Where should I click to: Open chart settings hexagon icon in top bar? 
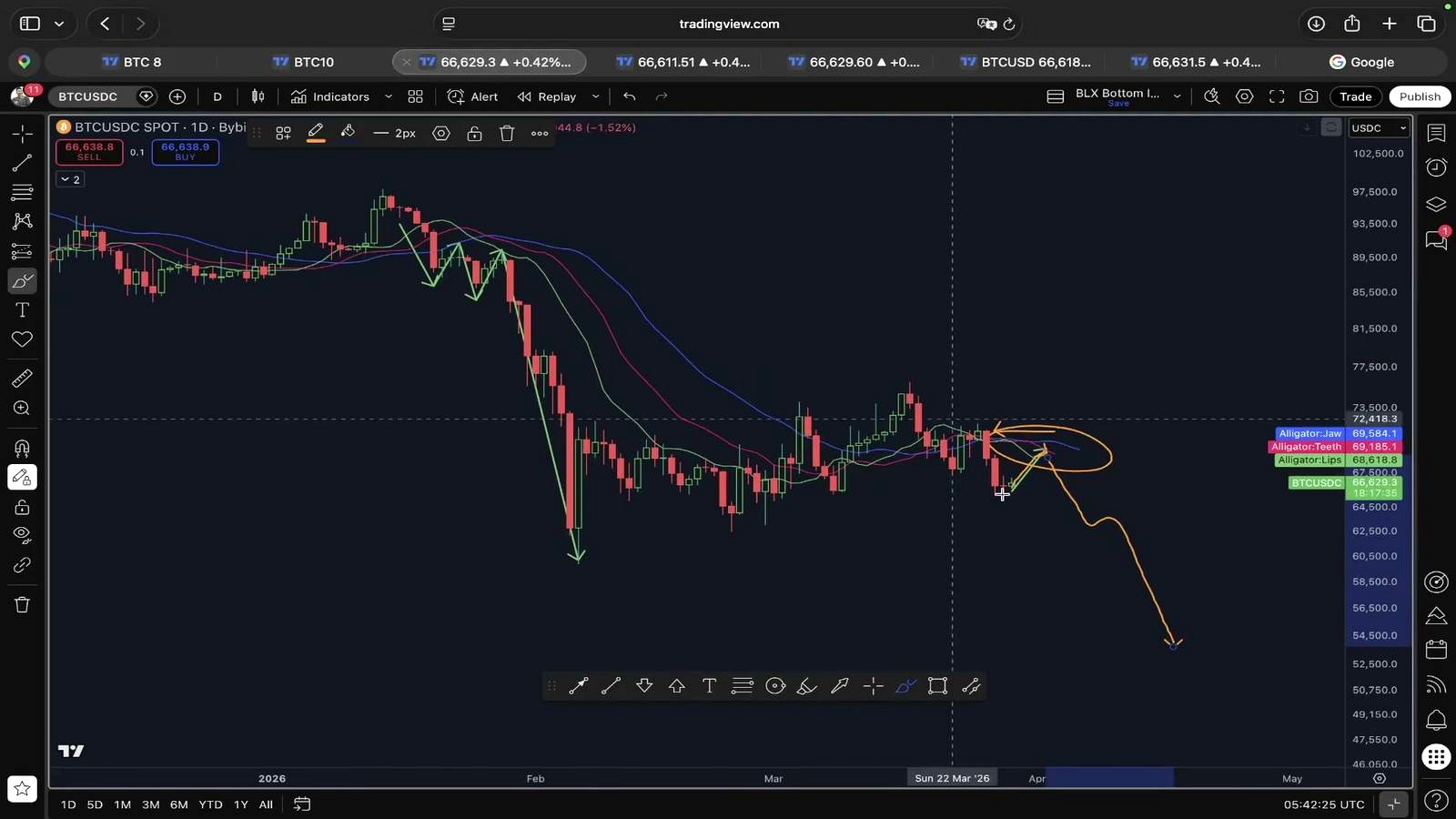[1244, 96]
